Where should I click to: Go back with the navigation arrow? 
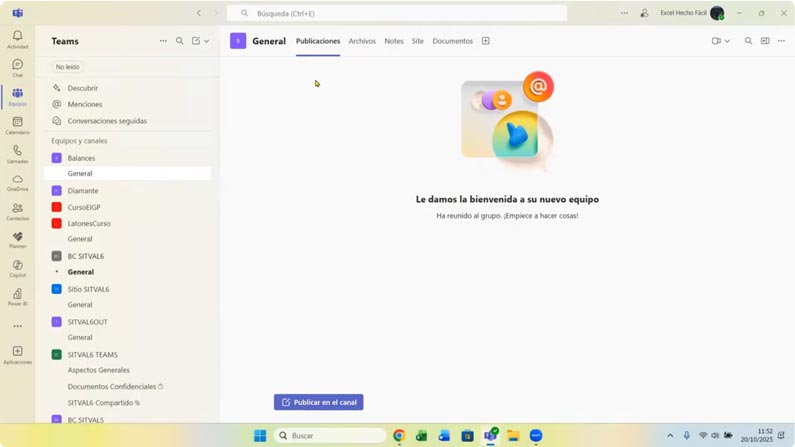click(199, 13)
